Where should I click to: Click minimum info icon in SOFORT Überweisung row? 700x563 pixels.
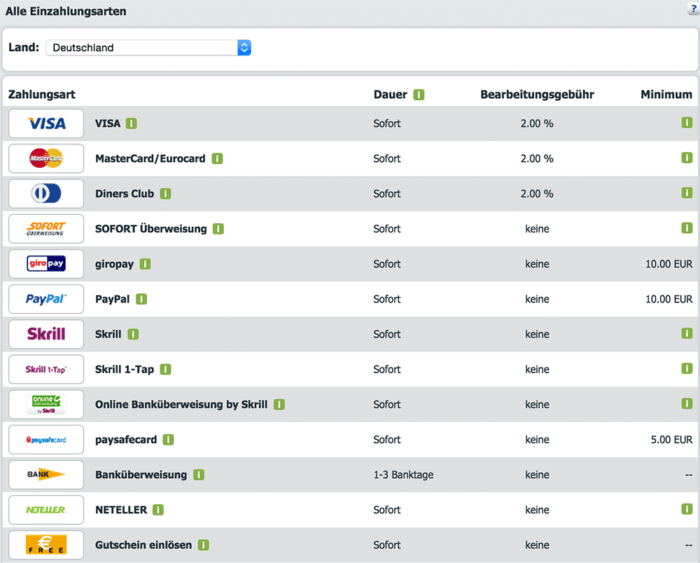pyautogui.click(x=687, y=228)
